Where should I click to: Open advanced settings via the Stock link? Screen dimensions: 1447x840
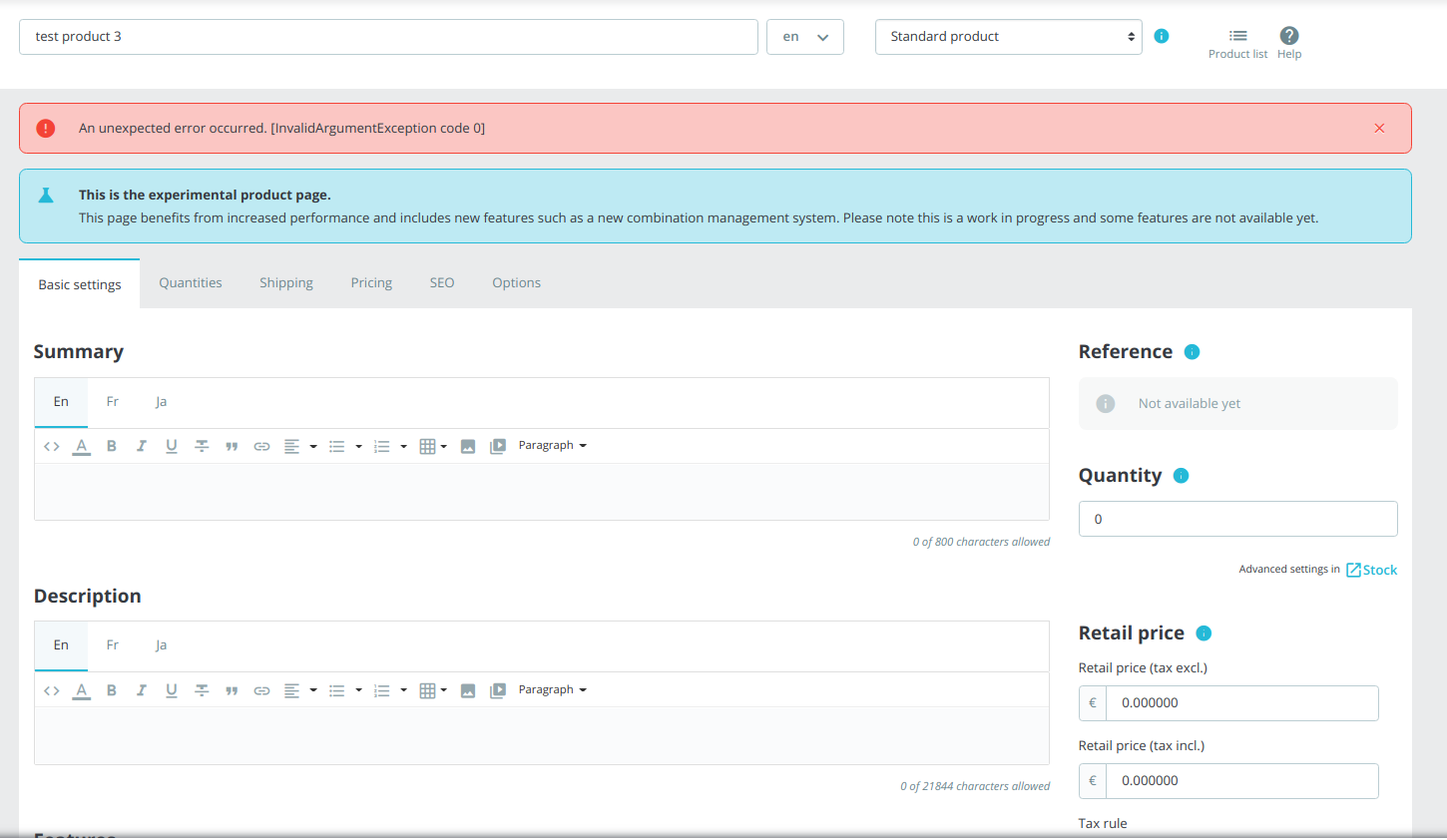(x=1379, y=569)
